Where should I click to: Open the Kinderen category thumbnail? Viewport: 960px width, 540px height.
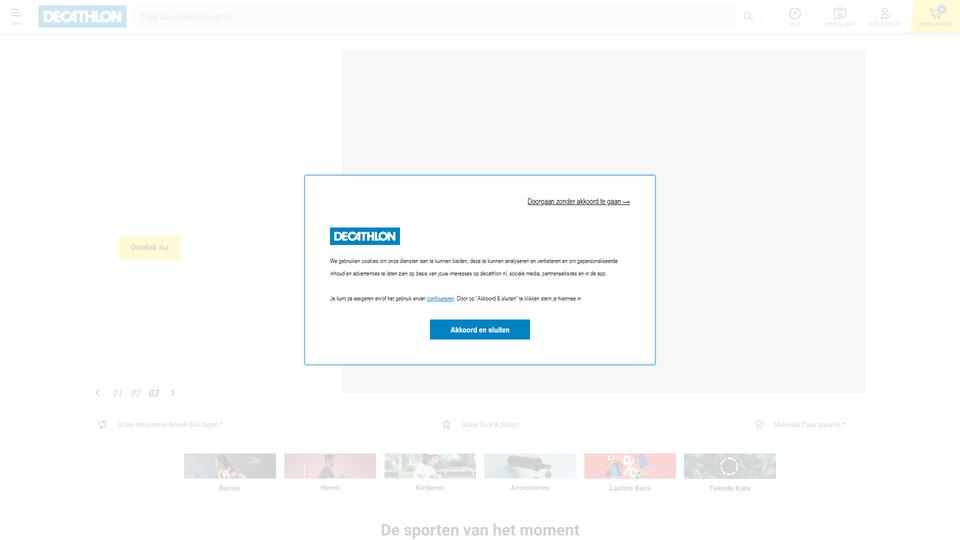pyautogui.click(x=430, y=466)
